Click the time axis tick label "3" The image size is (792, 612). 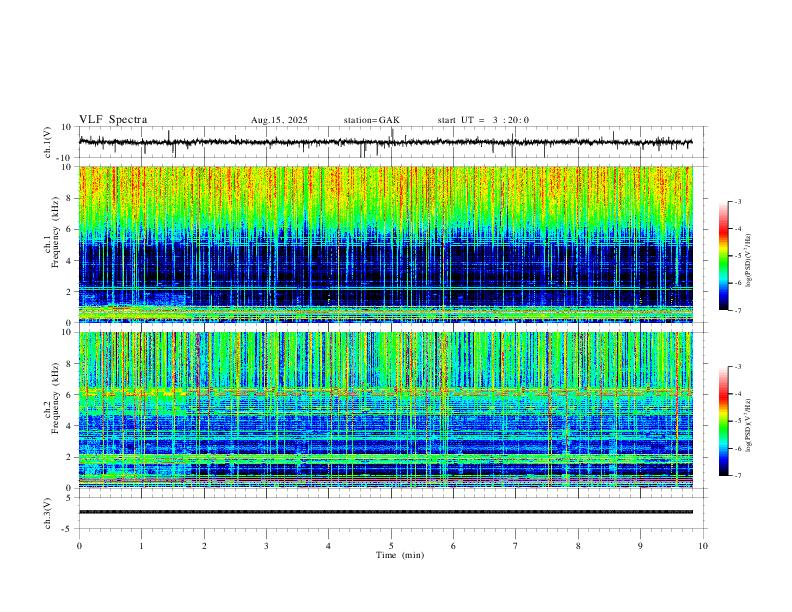266,546
